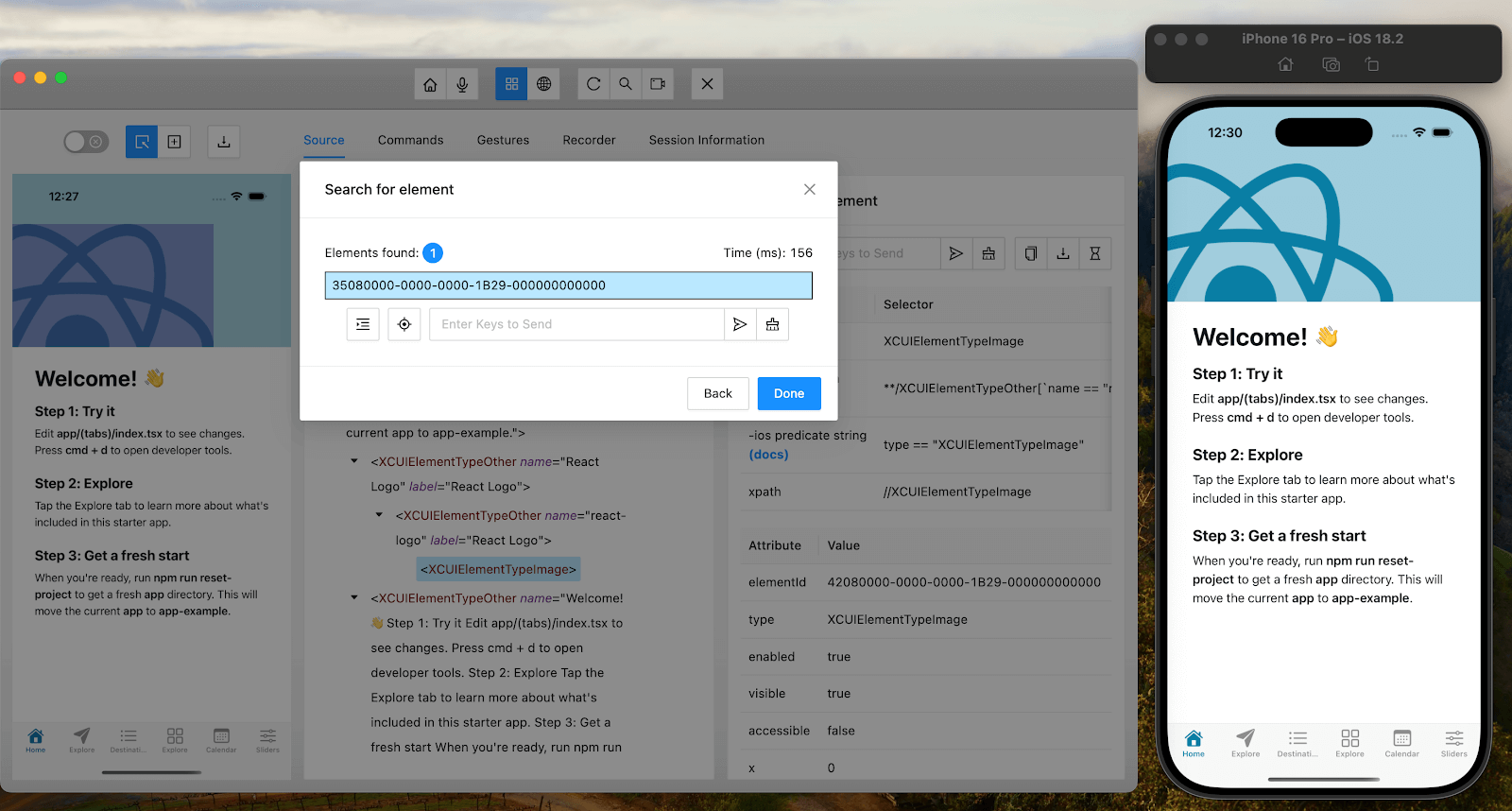Click simulator window Home button icon
This screenshot has width=1512, height=811.
pyautogui.click(x=1285, y=64)
